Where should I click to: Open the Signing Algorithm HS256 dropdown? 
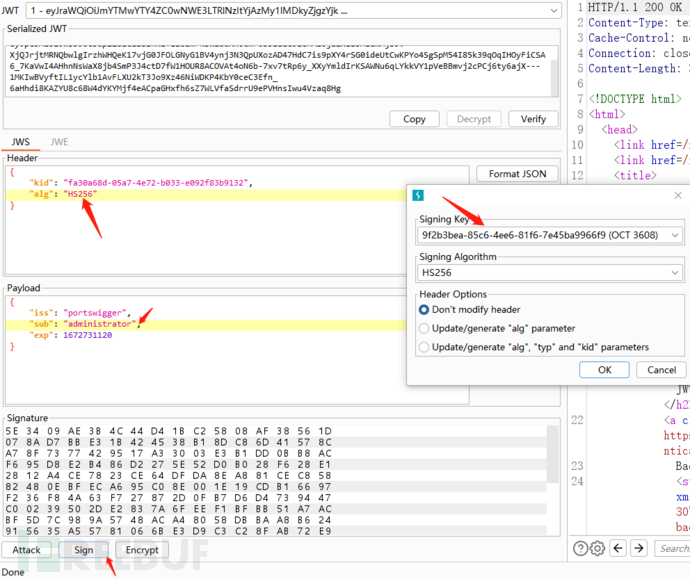pos(550,272)
